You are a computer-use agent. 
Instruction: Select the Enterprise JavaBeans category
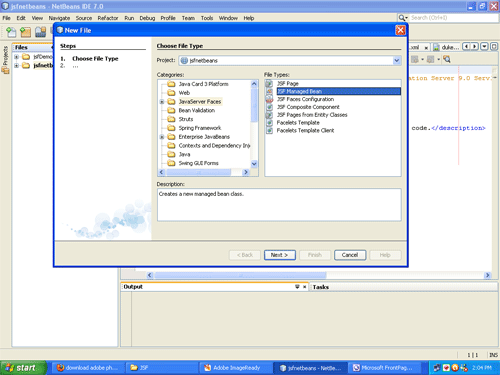[x=204, y=137]
